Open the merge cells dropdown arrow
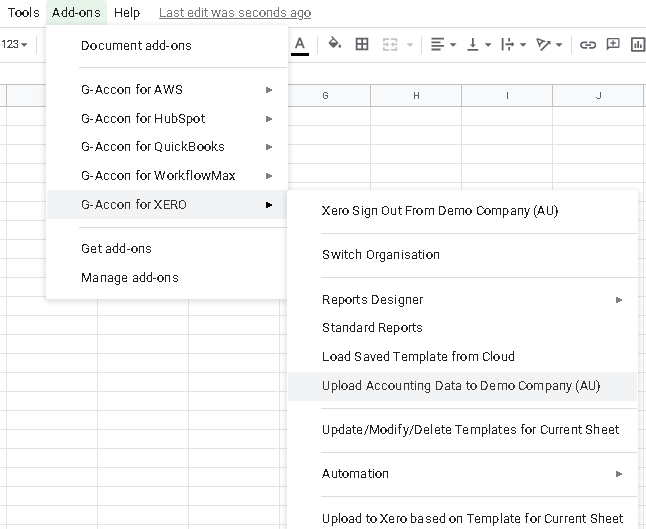 (x=410, y=44)
